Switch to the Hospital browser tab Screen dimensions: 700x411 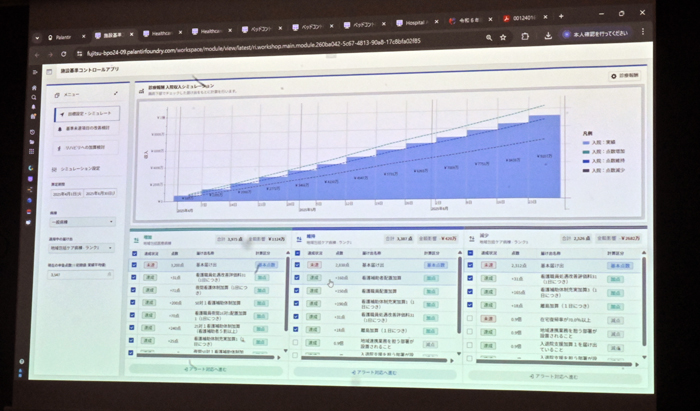417,19
